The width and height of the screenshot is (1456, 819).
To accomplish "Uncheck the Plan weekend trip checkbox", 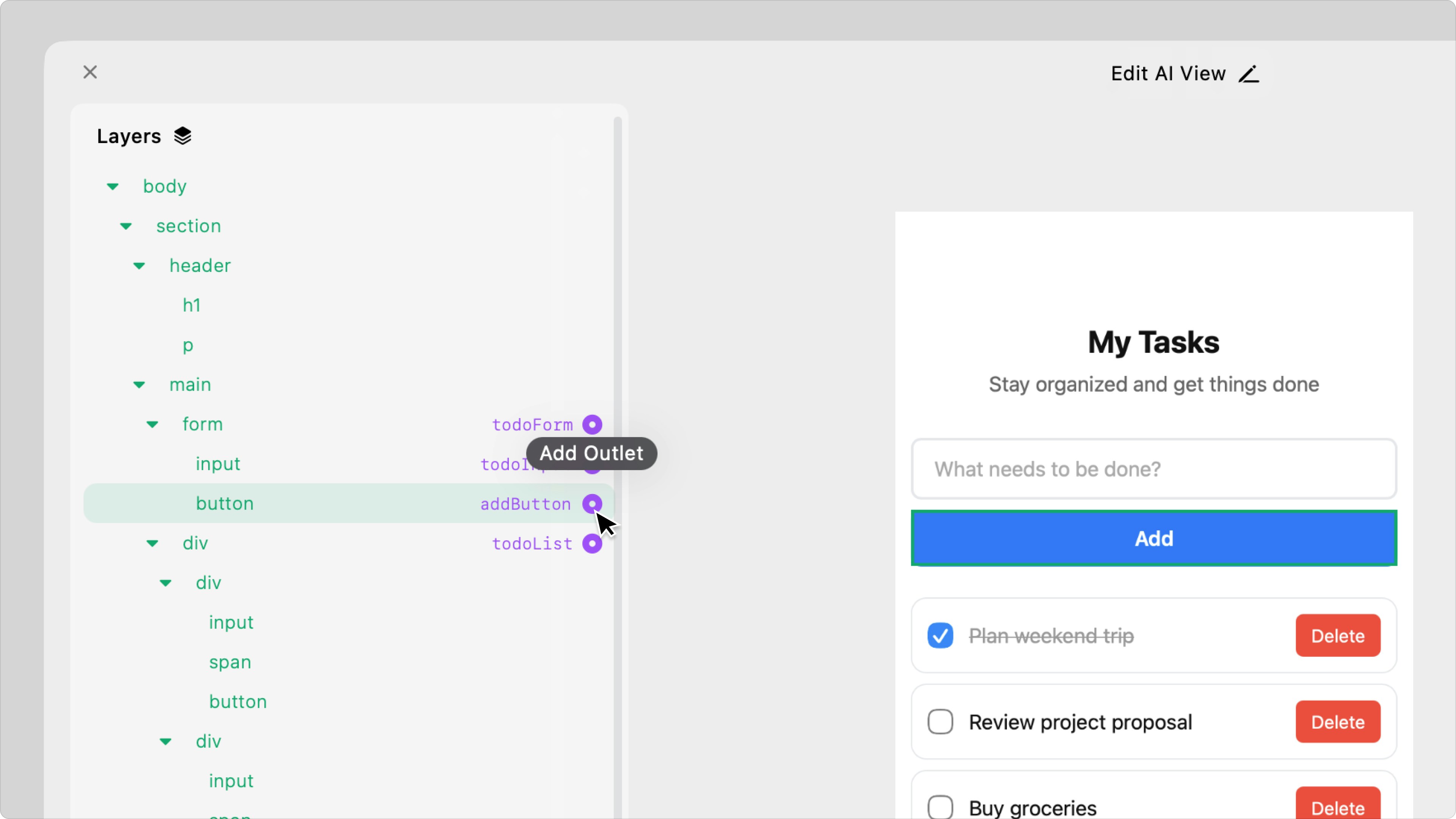I will (940, 635).
